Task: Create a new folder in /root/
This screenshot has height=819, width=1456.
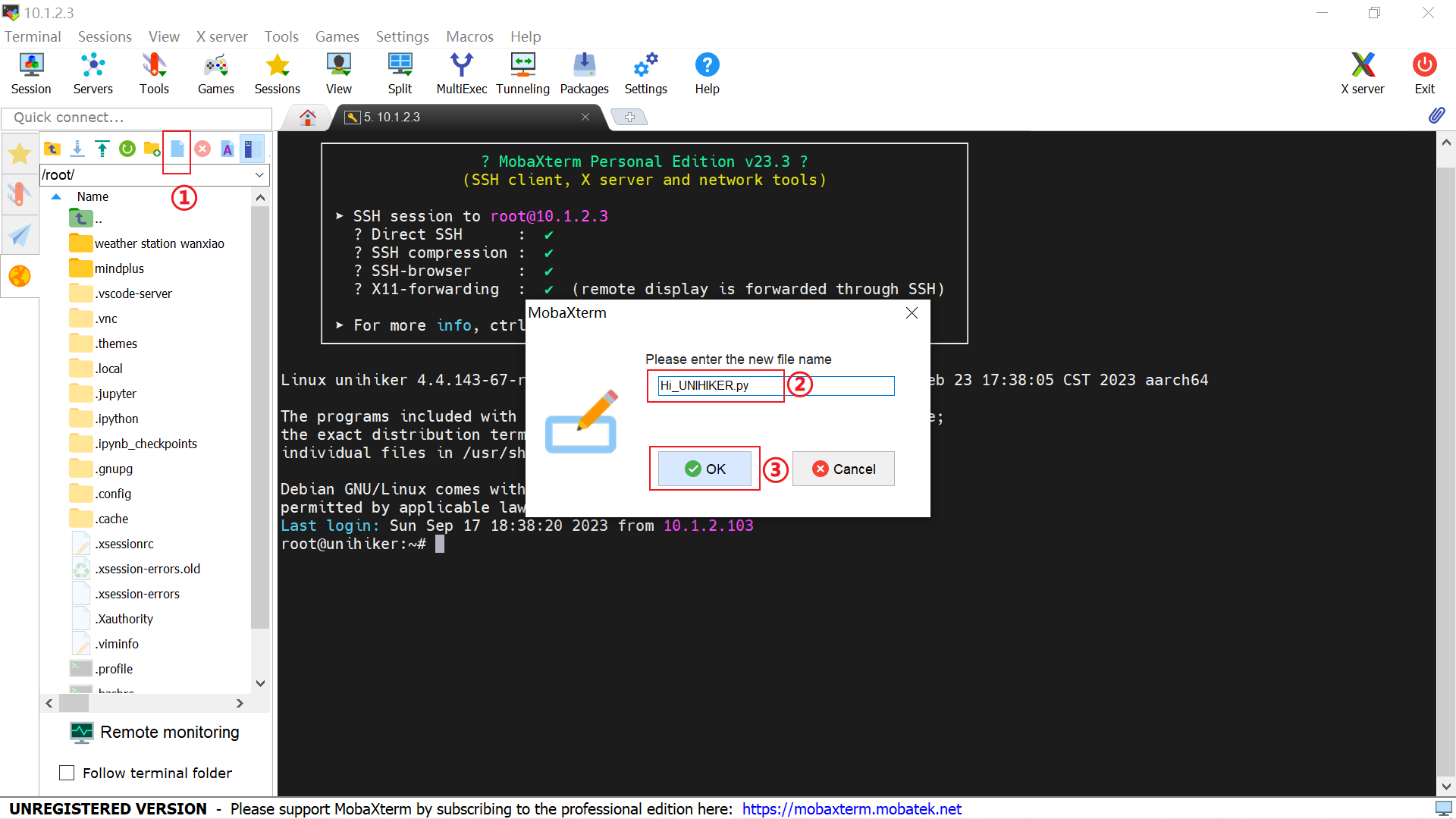Action: tap(151, 149)
